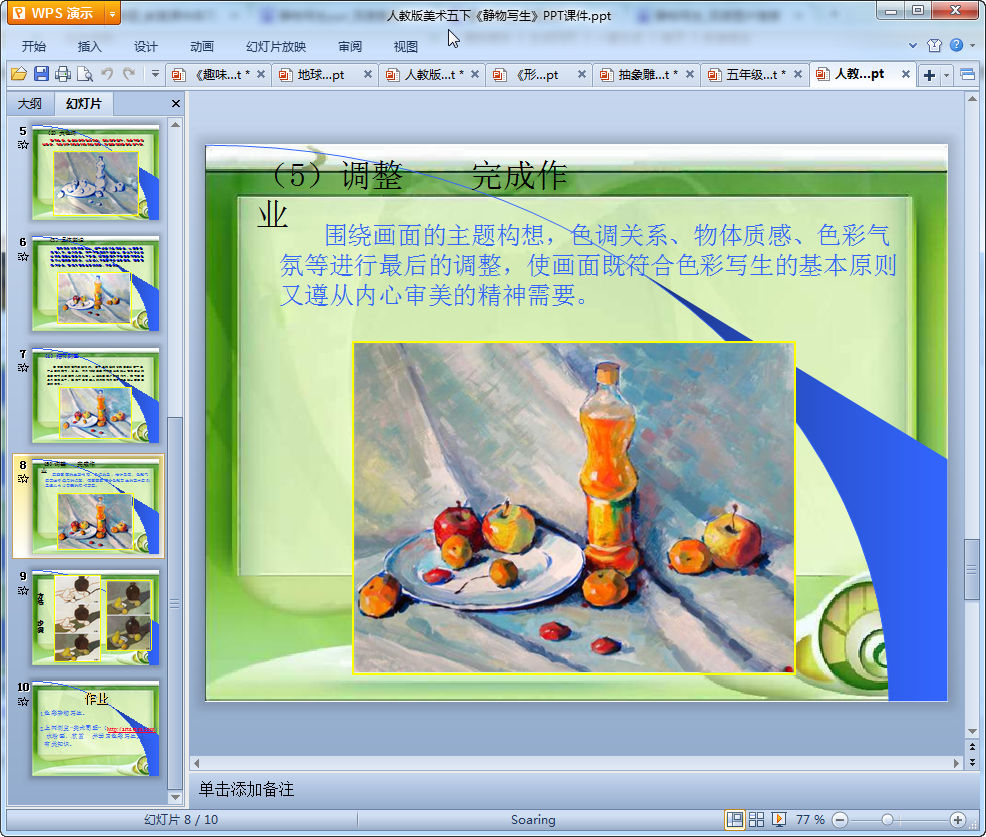Expand the new tab dropdown arrow
986x837 pixels.
(946, 76)
